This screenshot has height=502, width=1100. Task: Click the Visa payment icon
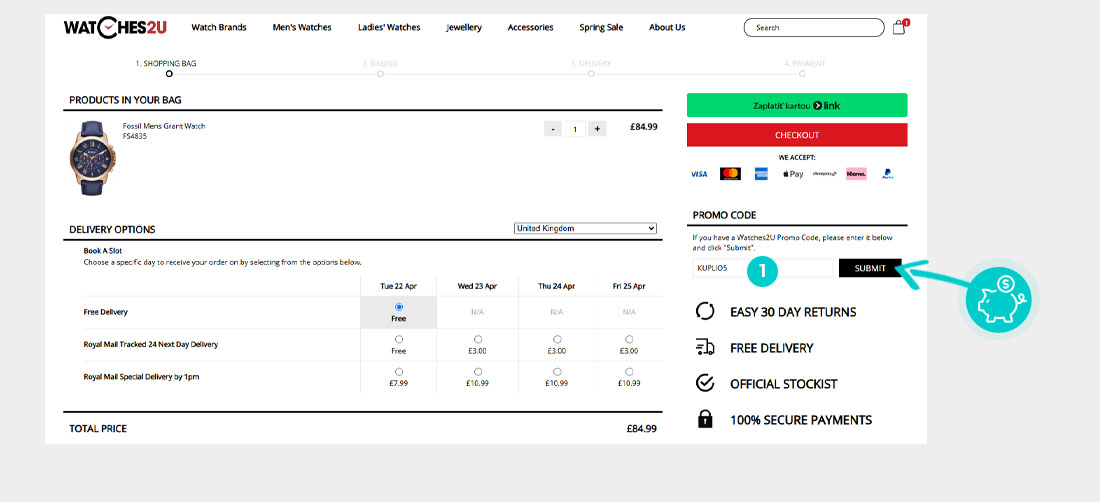(699, 174)
